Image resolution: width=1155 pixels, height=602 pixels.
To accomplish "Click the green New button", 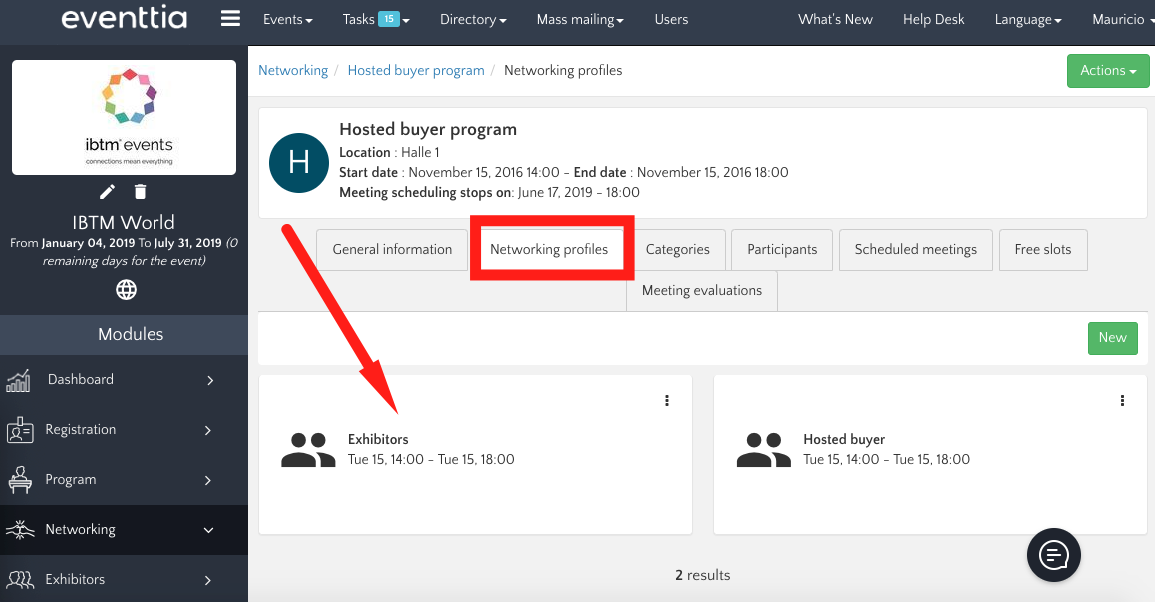I will click(1112, 338).
